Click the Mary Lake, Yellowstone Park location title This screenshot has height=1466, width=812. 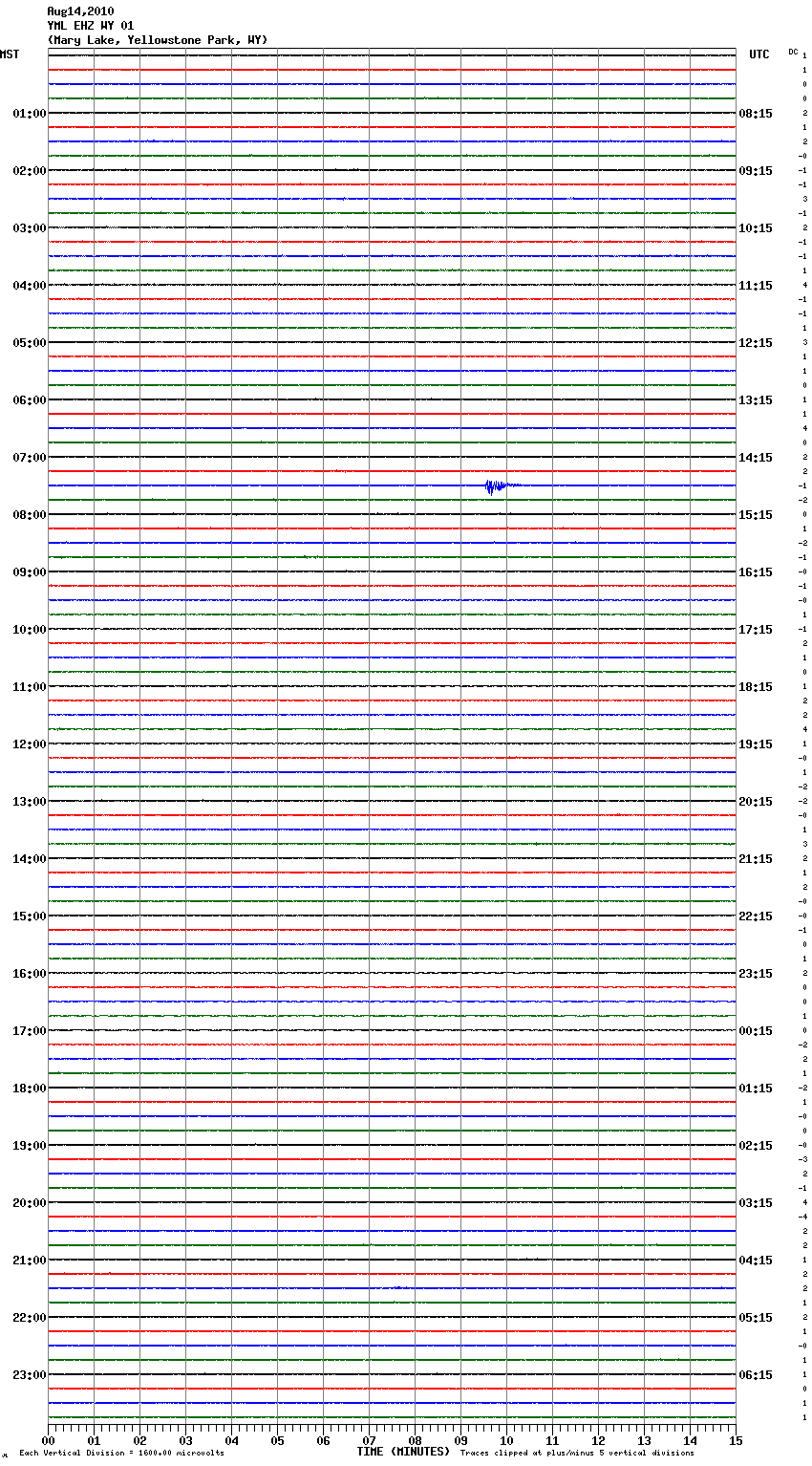(x=158, y=40)
